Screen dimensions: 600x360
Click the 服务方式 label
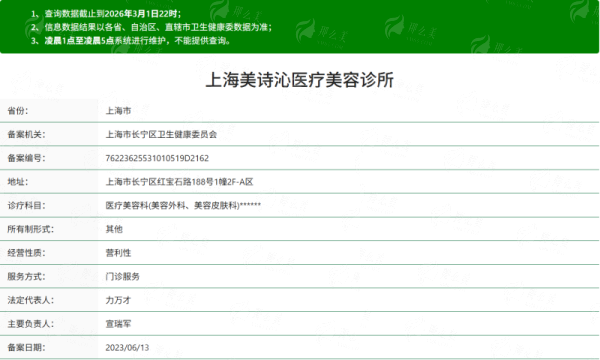pyautogui.click(x=26, y=277)
